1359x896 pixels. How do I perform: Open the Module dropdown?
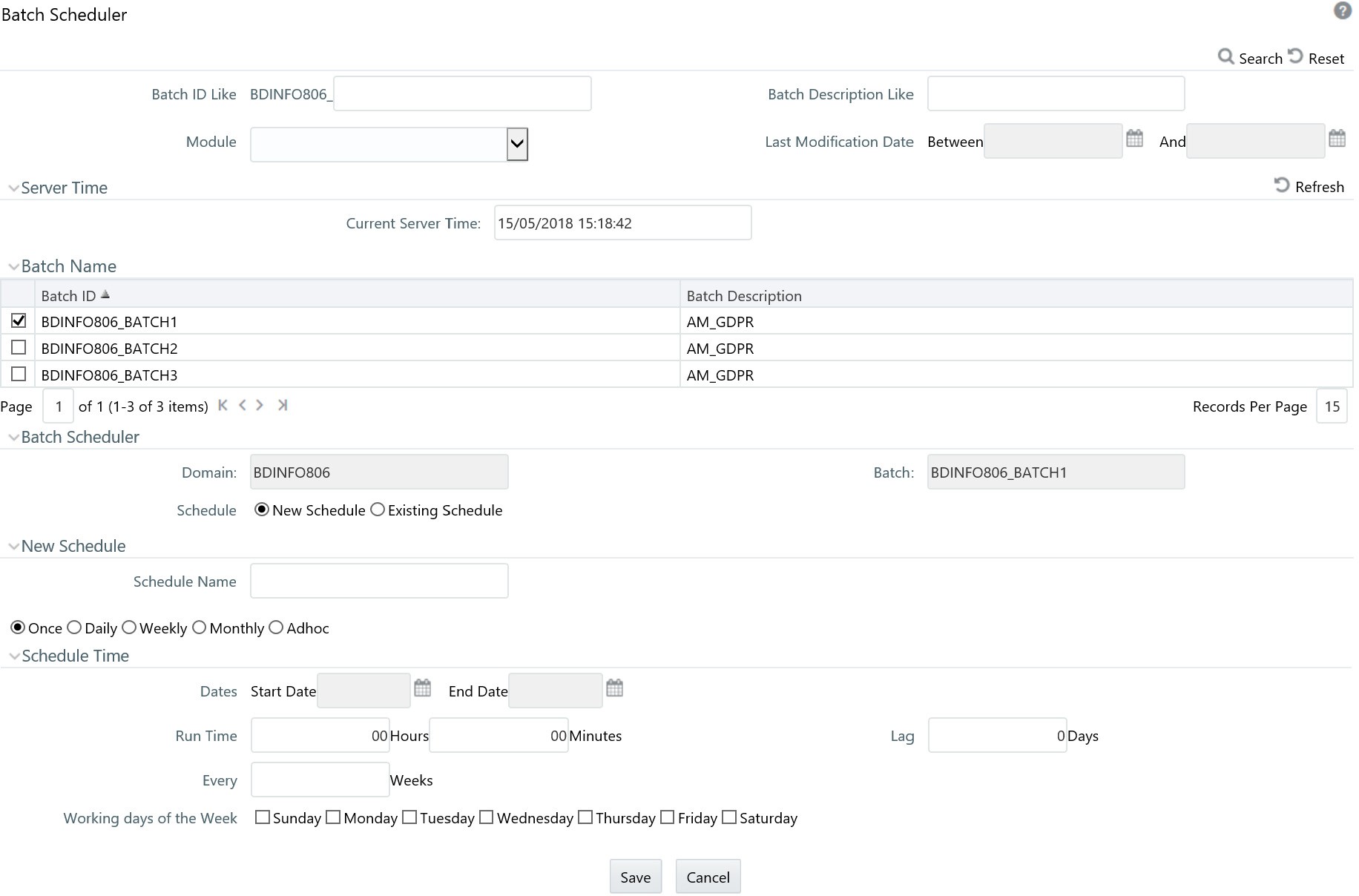click(x=517, y=144)
